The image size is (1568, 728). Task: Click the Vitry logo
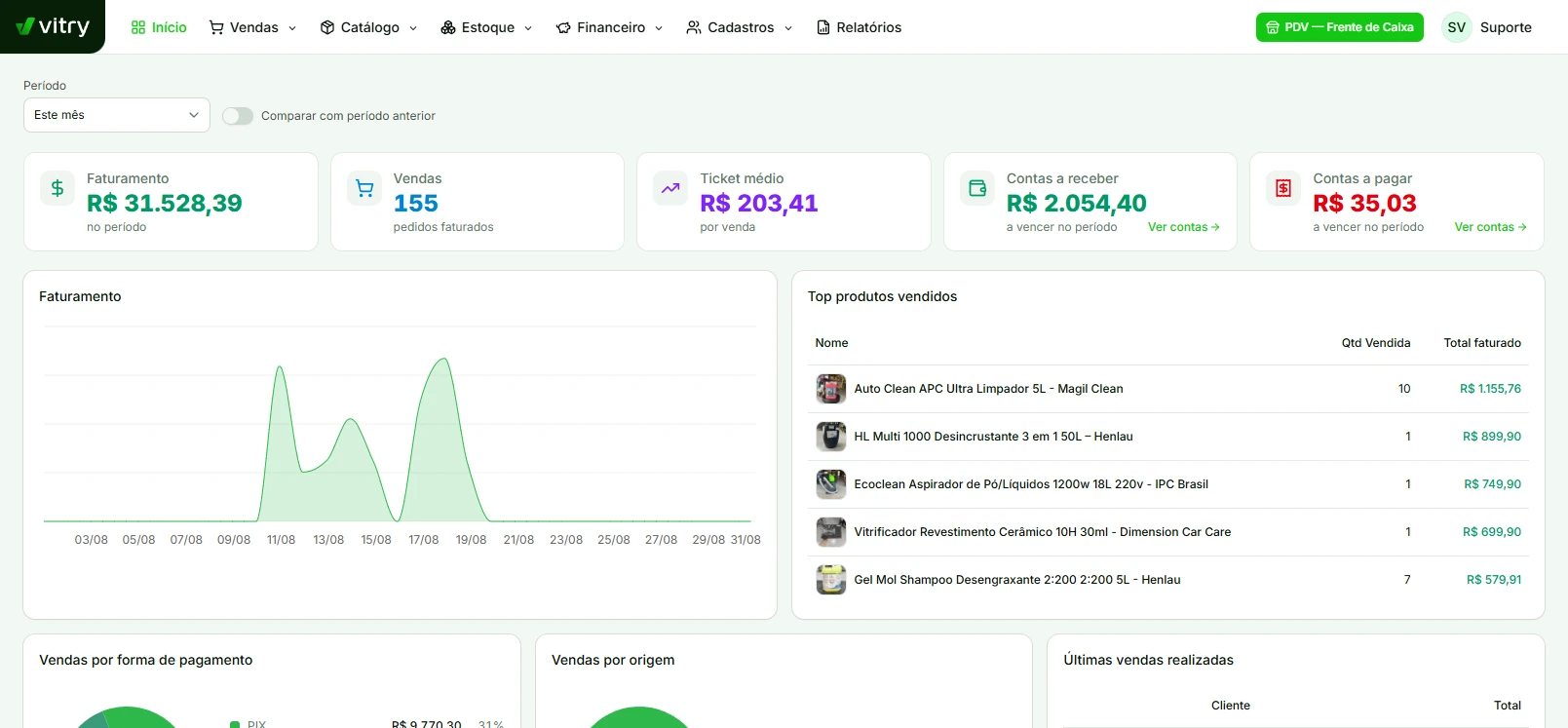(53, 26)
